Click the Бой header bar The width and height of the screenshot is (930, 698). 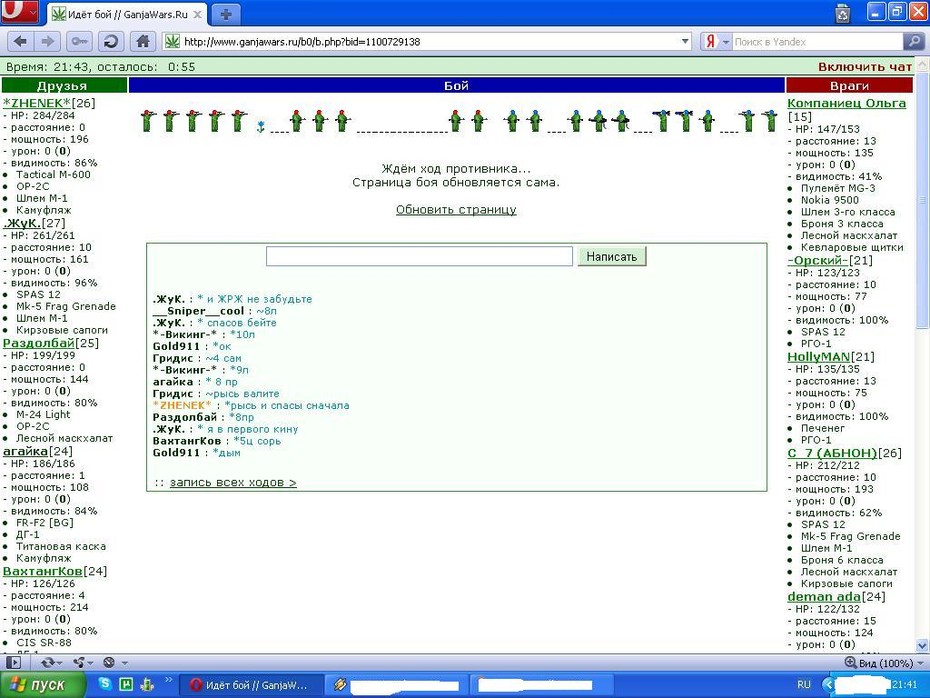(x=456, y=85)
